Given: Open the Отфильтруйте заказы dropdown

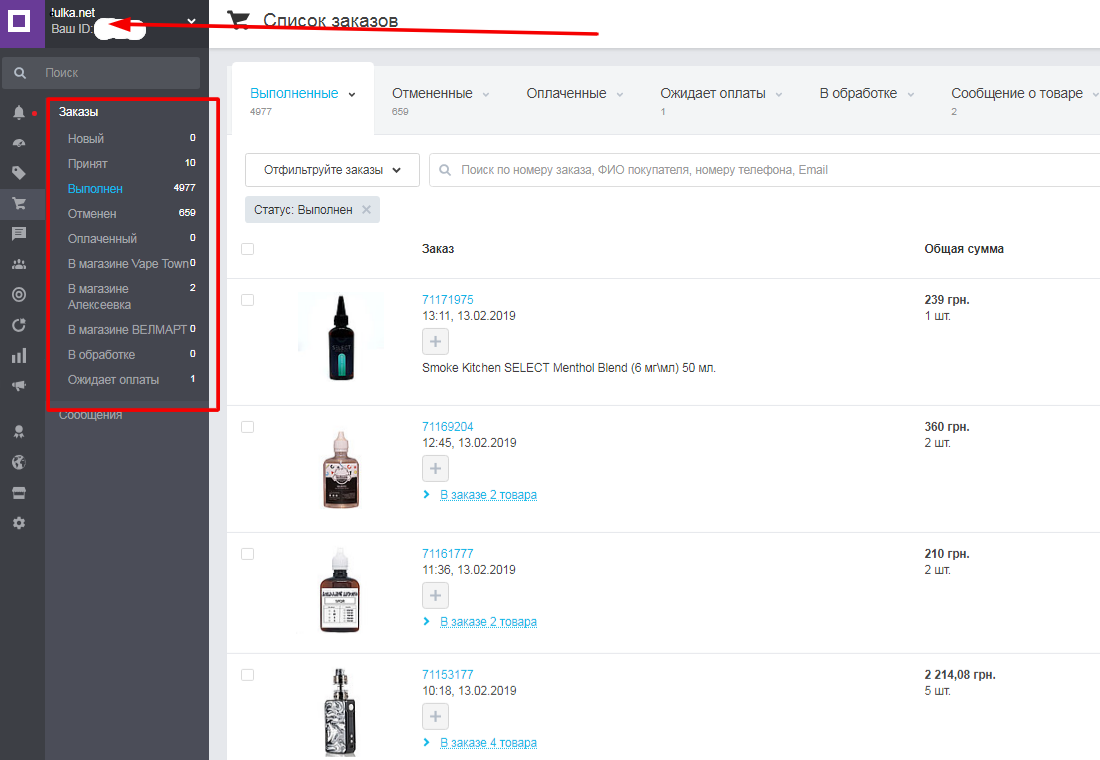Looking at the screenshot, I should (333, 170).
